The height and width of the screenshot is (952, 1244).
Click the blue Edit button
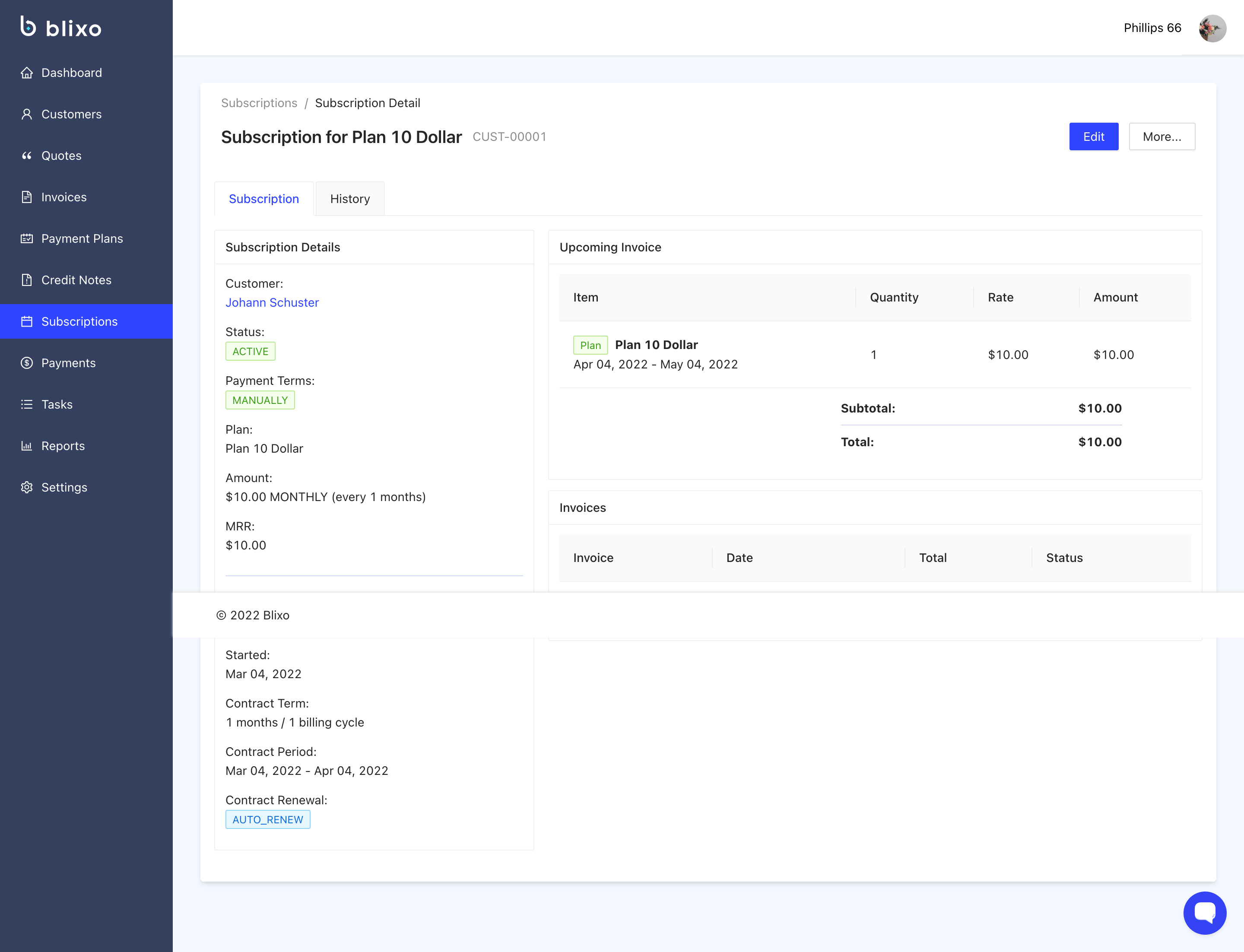[1093, 136]
